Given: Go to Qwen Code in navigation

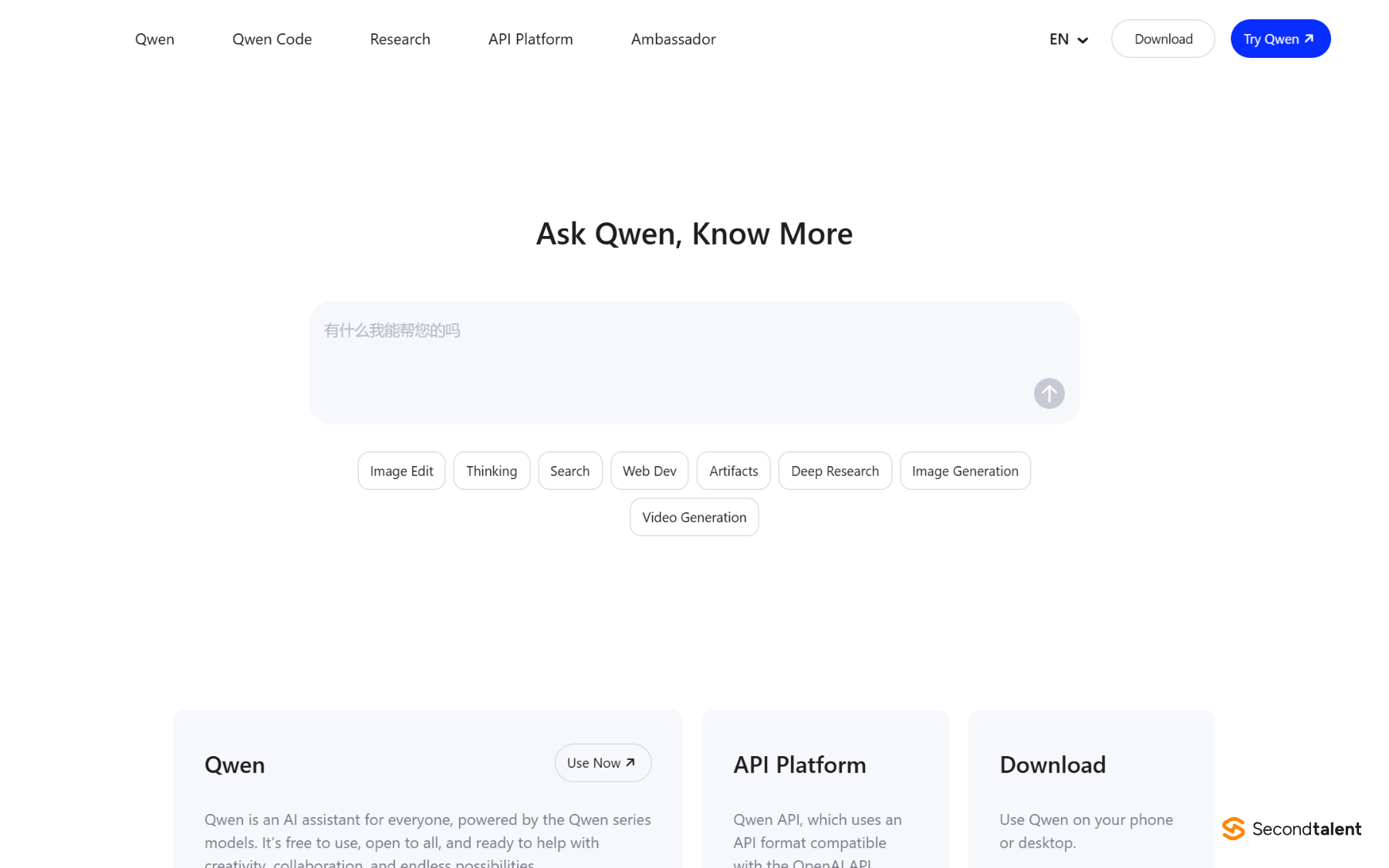Looking at the screenshot, I should pos(272,39).
